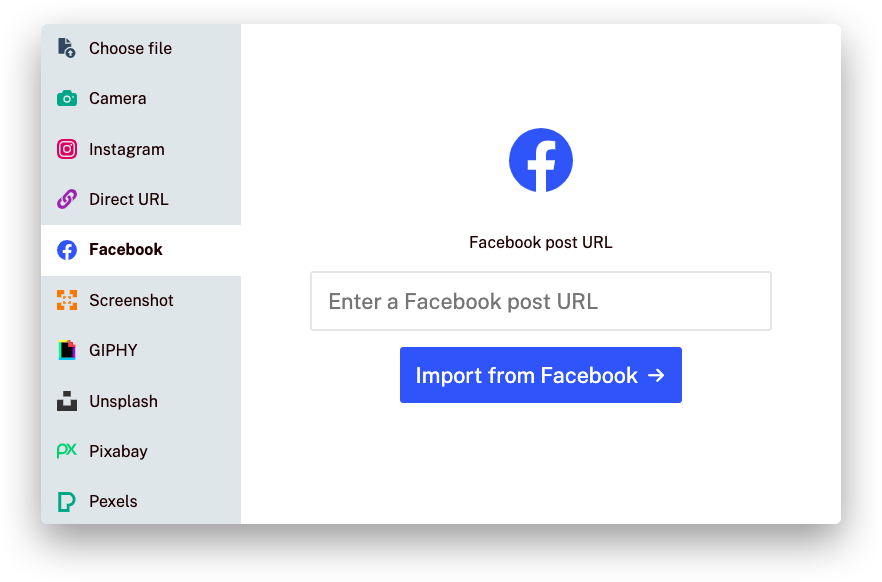Switch to the Direct URL tab
The width and height of the screenshot is (882, 582).
(x=141, y=199)
